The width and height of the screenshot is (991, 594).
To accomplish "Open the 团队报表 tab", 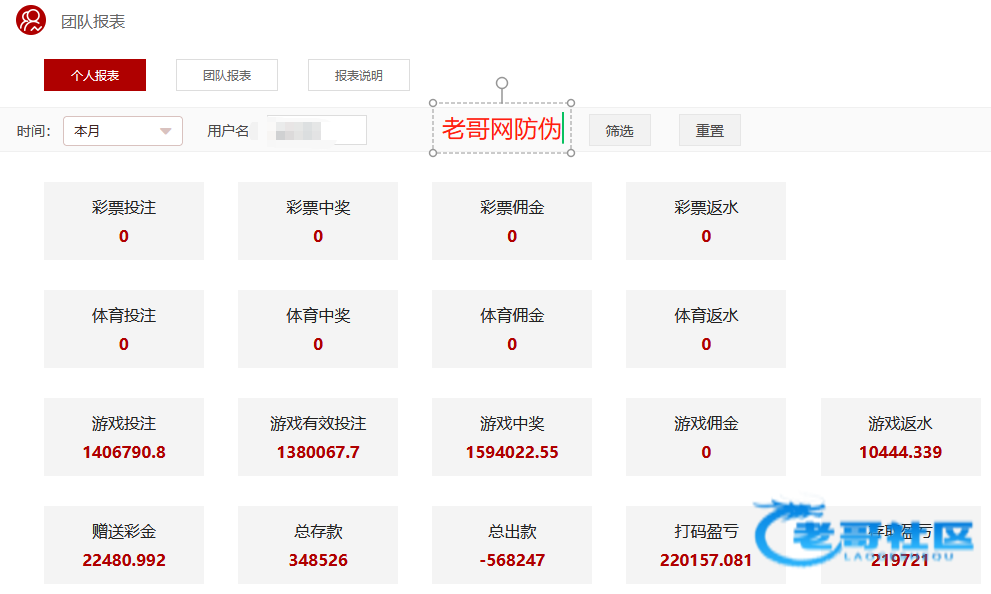I will pyautogui.click(x=227, y=75).
